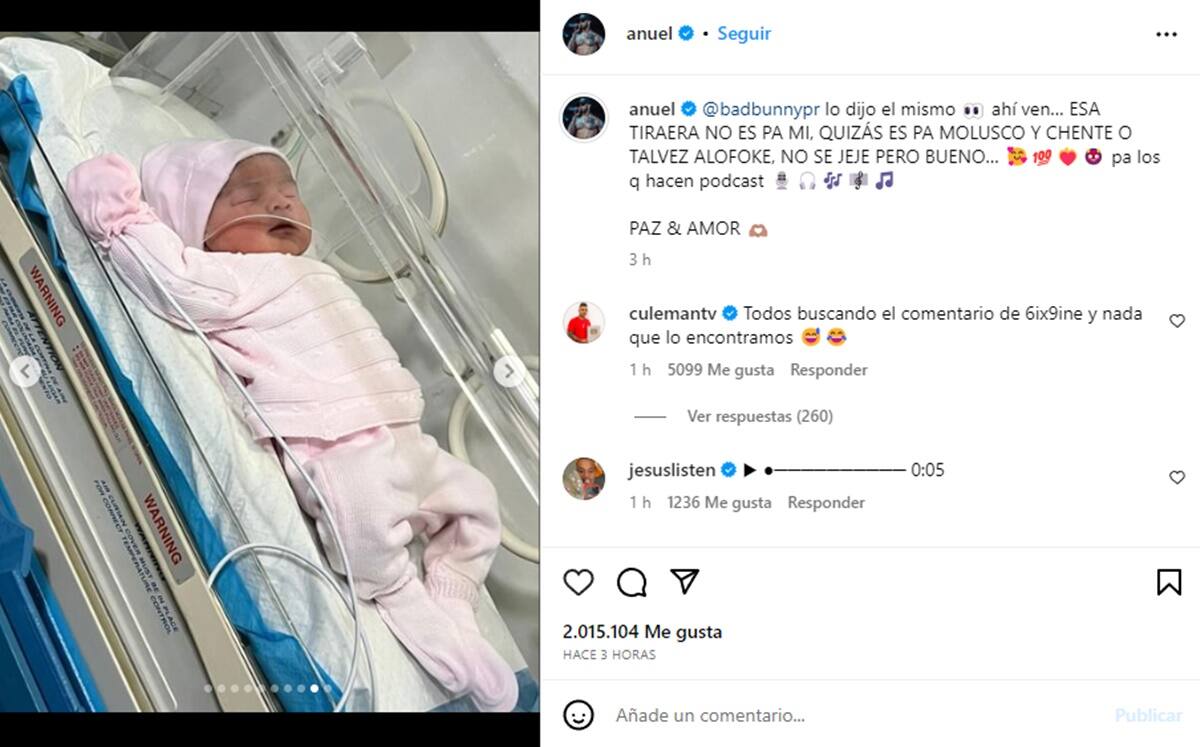Like the post with the heart icon
Viewport: 1200px width, 747px height.
[x=578, y=582]
